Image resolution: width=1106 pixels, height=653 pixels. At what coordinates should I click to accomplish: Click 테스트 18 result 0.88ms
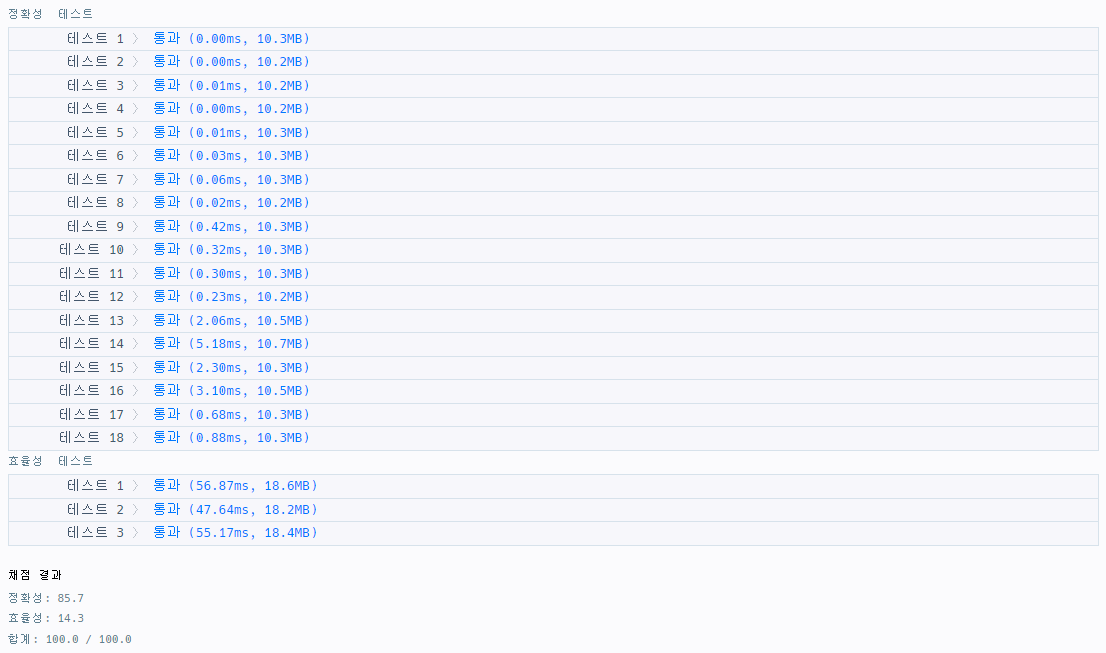point(231,438)
